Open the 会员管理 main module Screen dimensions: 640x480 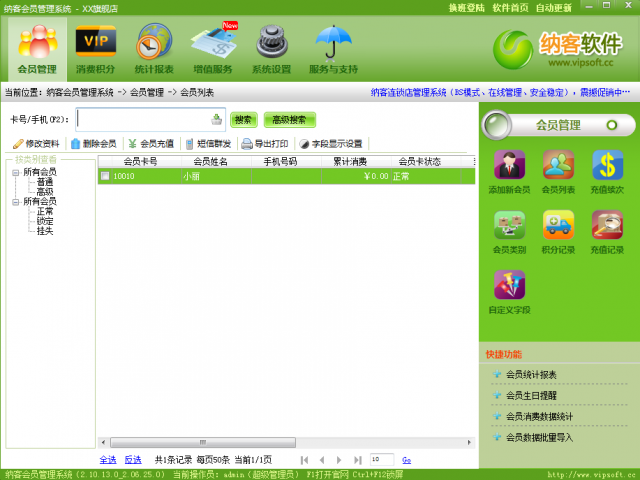pyautogui.click(x=37, y=49)
